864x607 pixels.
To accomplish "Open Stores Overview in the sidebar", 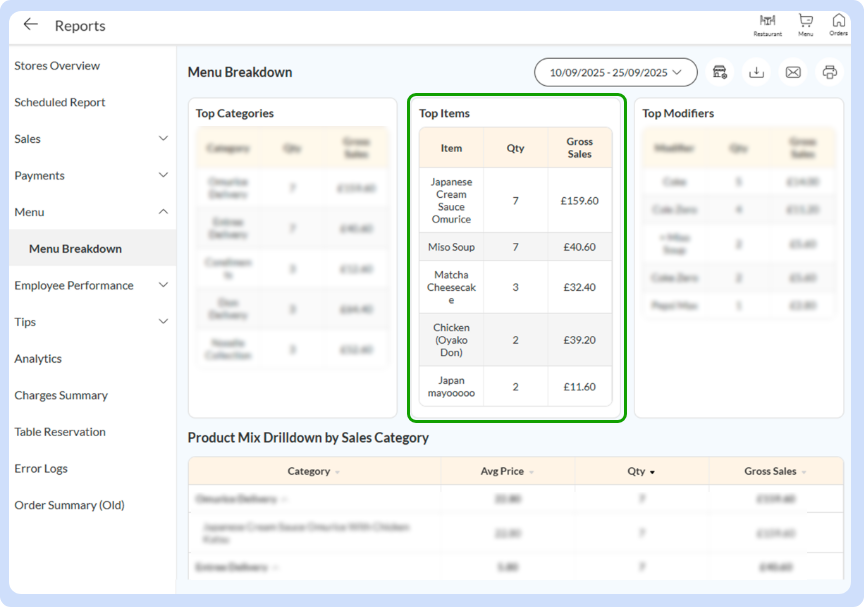I will [x=57, y=66].
